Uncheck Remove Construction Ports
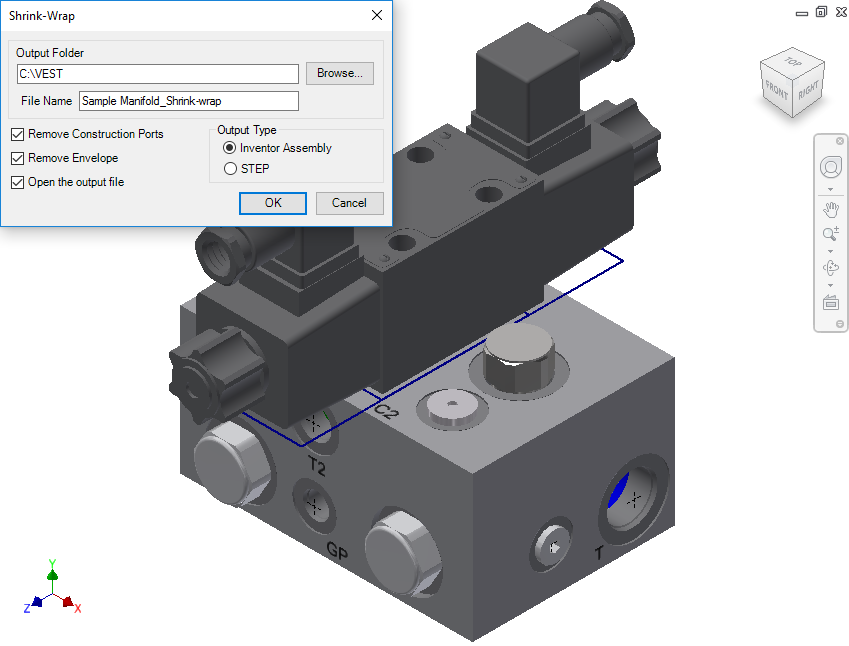Screen dimensions: 849x646 click(x=18, y=134)
